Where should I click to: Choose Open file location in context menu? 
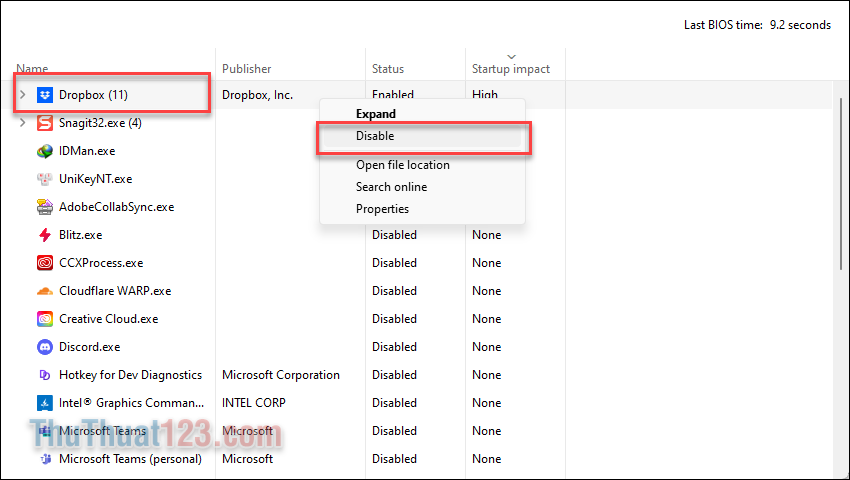tap(403, 165)
